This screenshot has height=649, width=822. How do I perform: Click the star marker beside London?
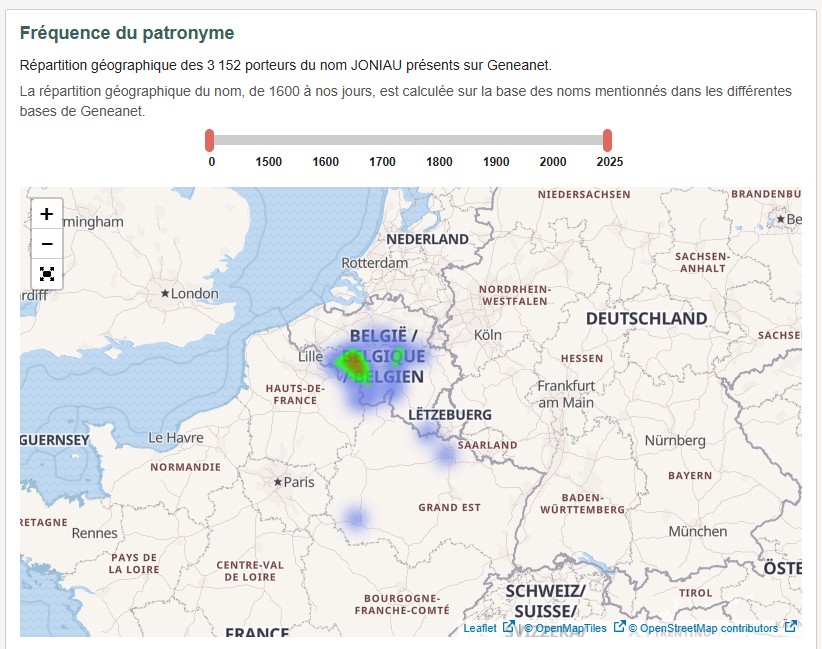click(165, 294)
